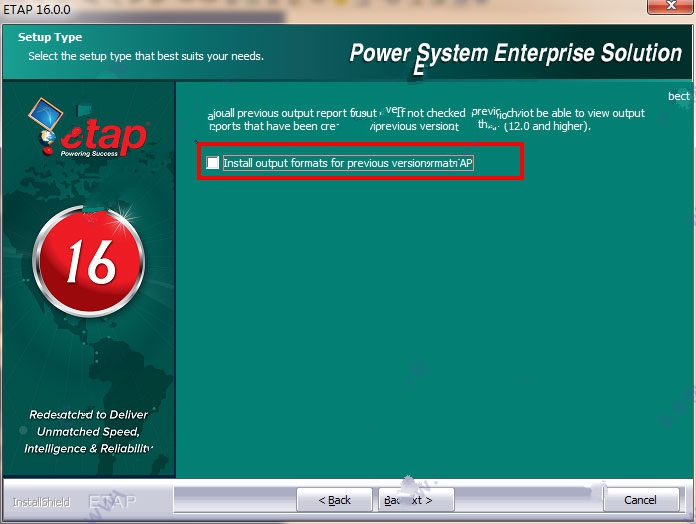This screenshot has height=524, width=696.
Task: Proceed with the Next button
Action: tap(416, 500)
